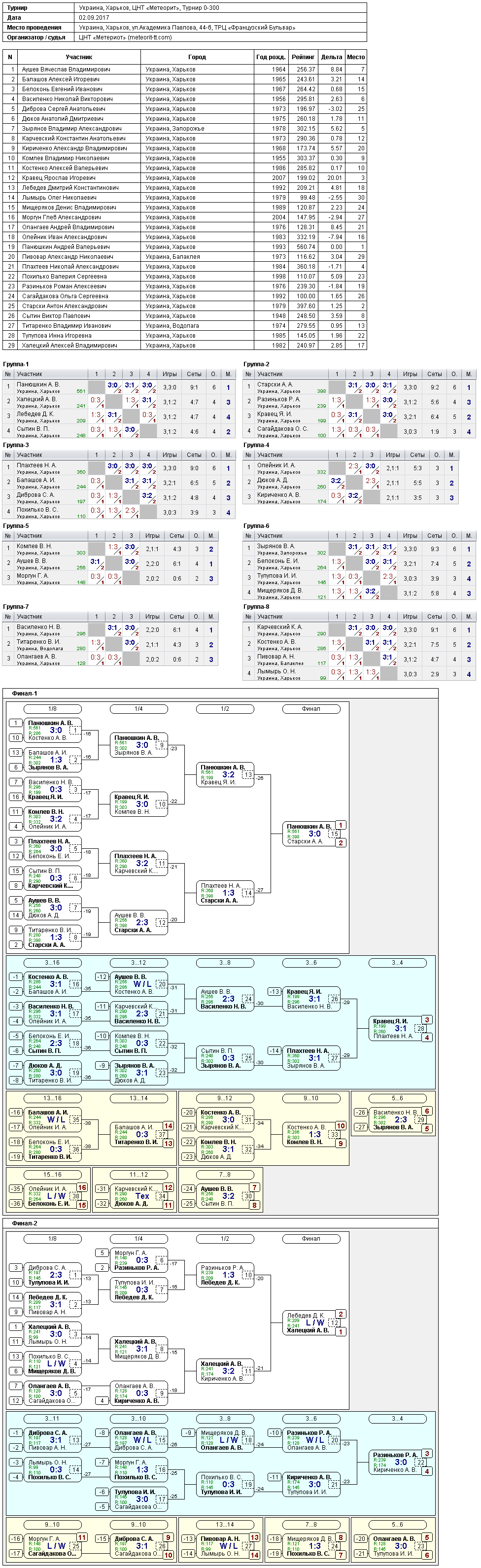Click the 'Финал-1' section heading
Viewport: 481px width, 1568px height.
24,694
